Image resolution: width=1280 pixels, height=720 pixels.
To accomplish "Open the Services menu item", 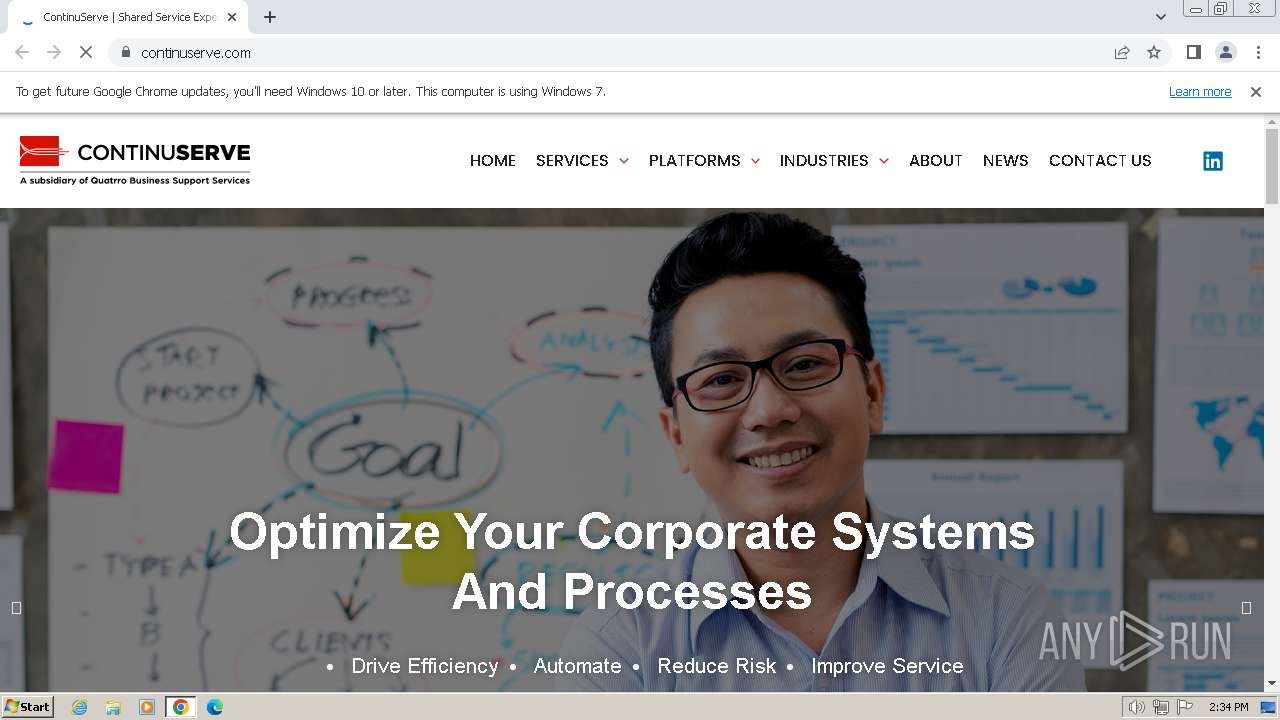I will [x=572, y=161].
